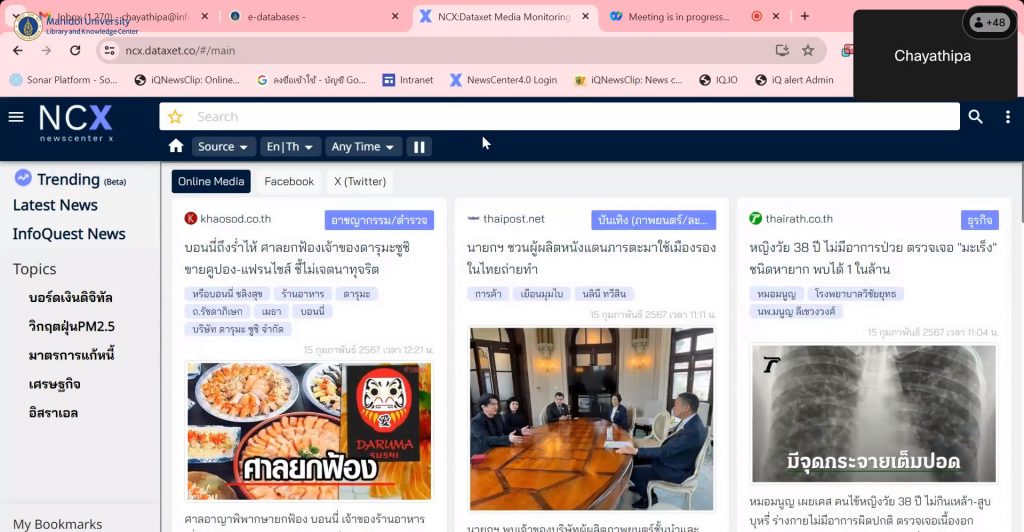This screenshot has height=532, width=1024.
Task: Open the hamburger menu beside NCX logo
Action: coord(16,117)
